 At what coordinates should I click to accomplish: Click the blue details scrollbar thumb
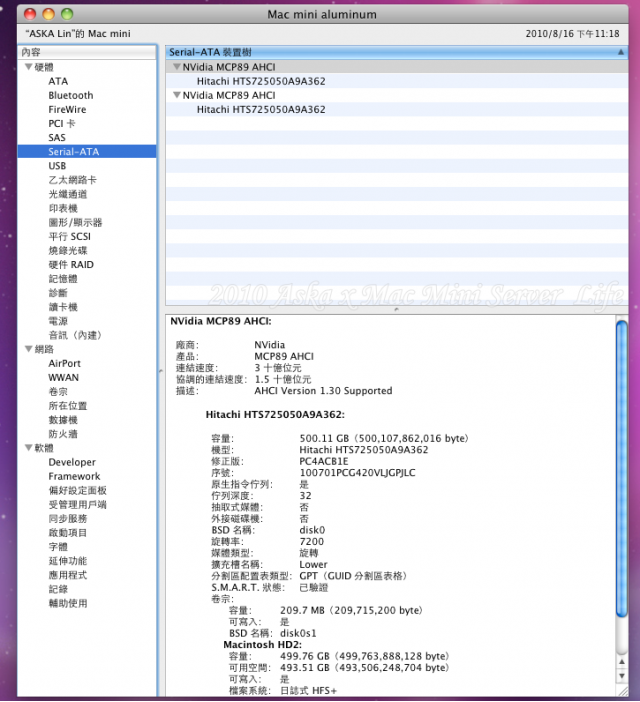pyautogui.click(x=622, y=469)
